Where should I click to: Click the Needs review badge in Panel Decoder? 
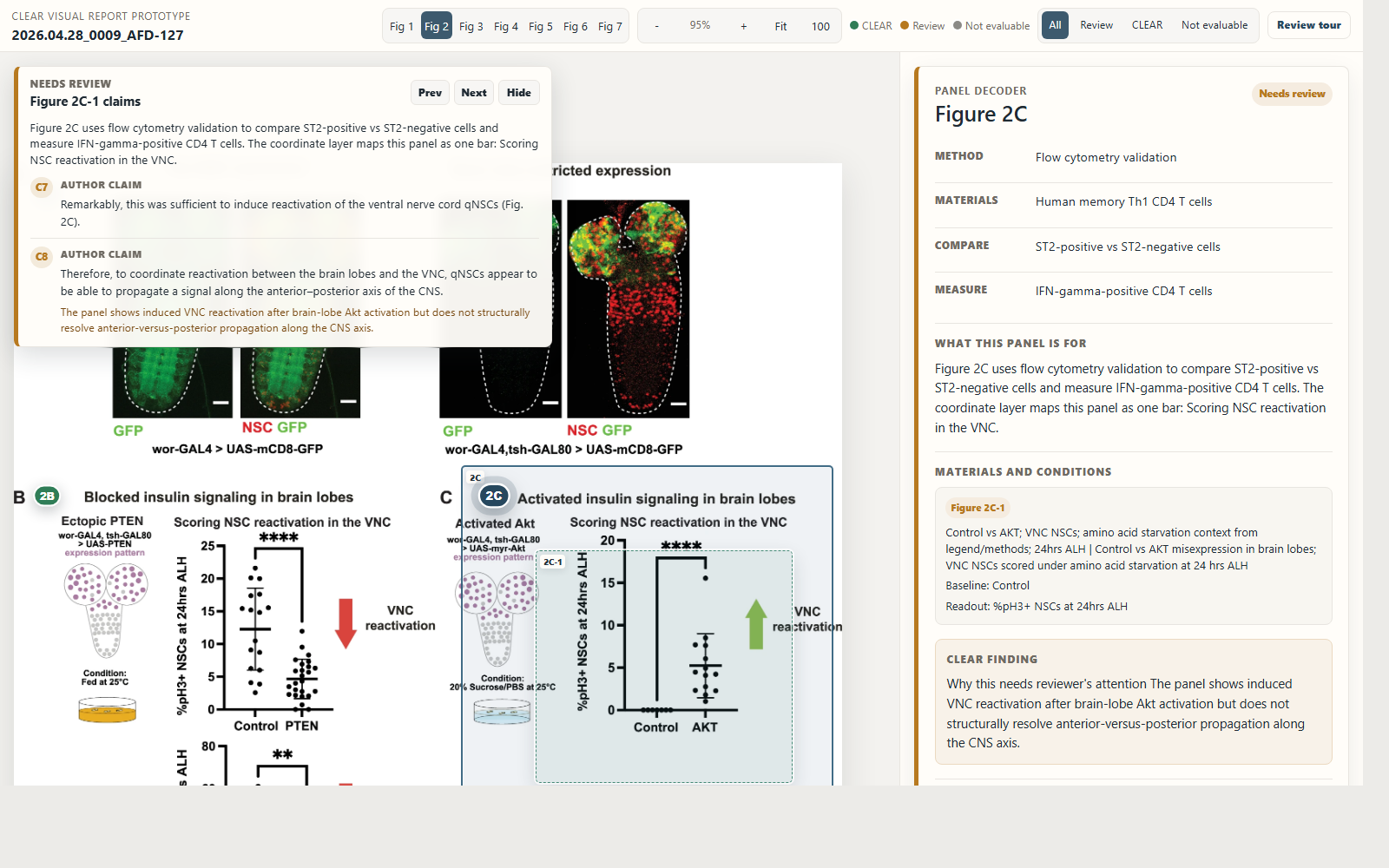click(1292, 94)
